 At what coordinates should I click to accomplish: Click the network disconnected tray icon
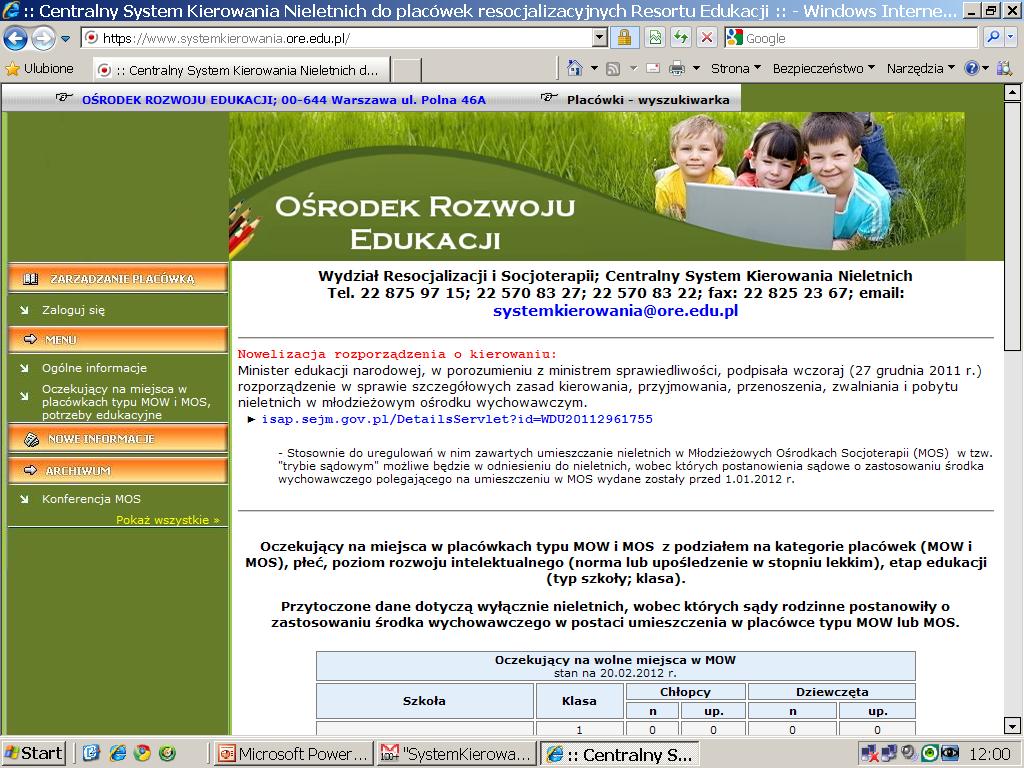(869, 754)
